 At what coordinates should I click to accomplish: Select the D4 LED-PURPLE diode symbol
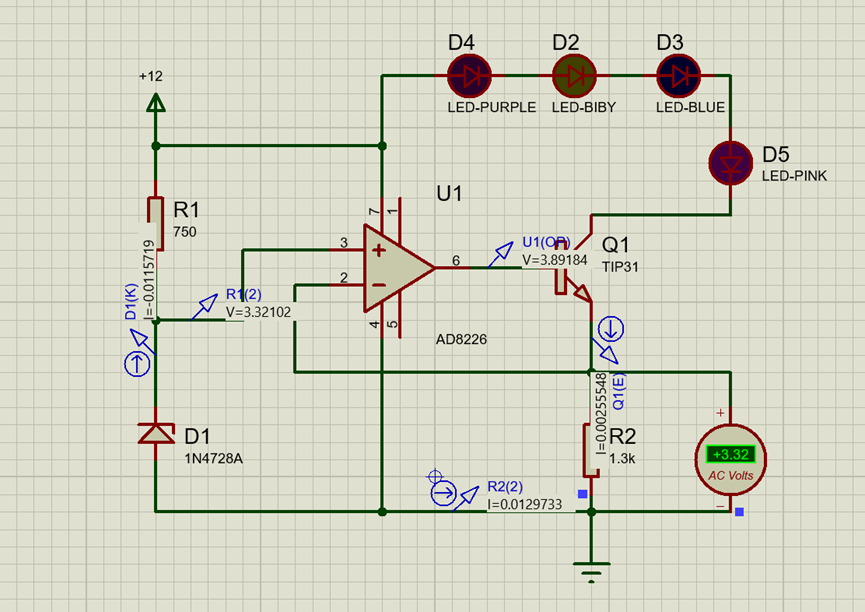pos(469,76)
